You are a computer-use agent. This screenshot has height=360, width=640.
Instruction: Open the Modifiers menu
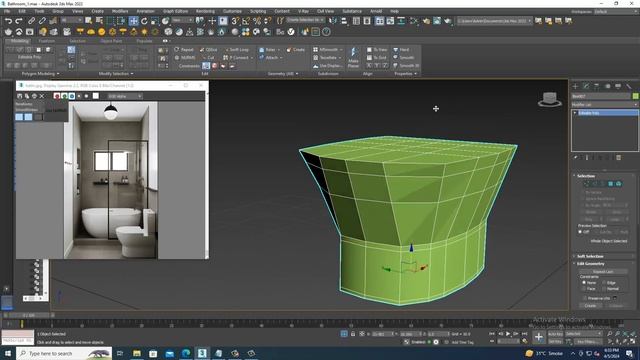tap(120, 11)
